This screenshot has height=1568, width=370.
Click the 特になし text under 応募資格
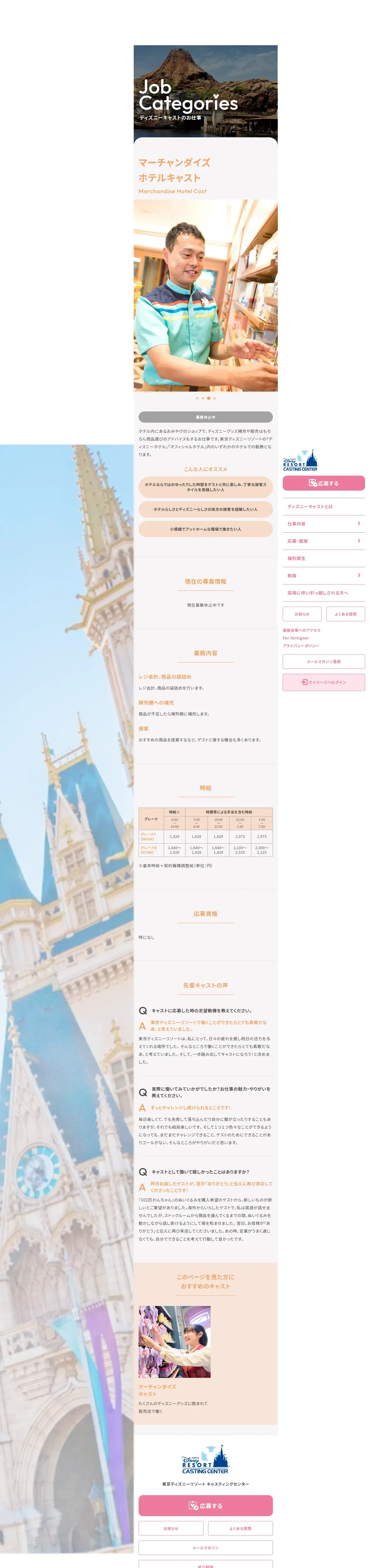point(146,937)
